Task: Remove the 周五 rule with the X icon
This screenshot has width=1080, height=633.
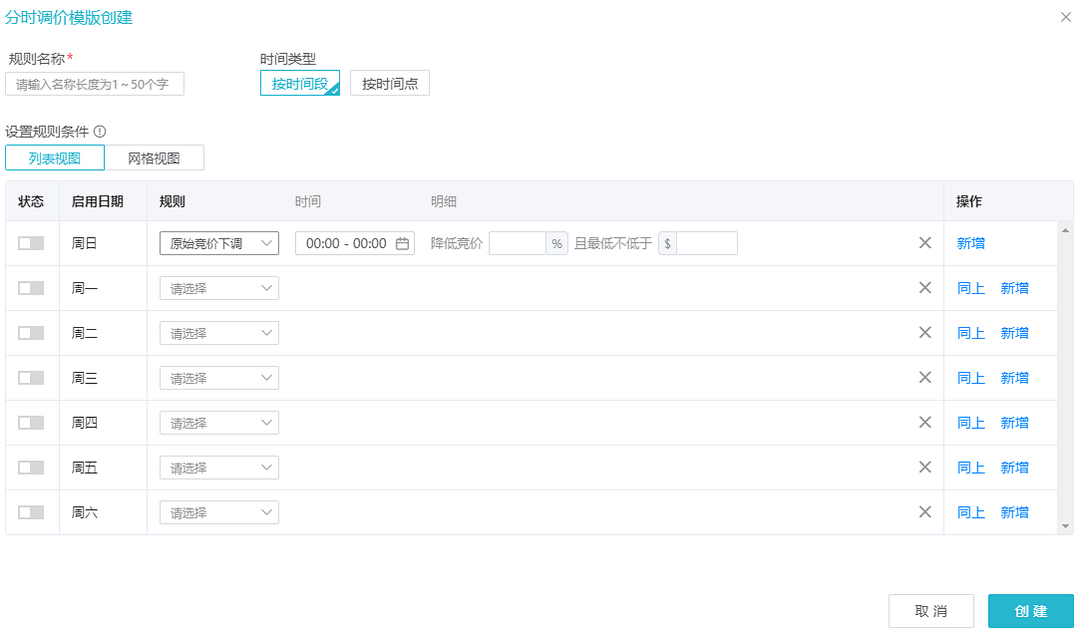Action: 925,467
